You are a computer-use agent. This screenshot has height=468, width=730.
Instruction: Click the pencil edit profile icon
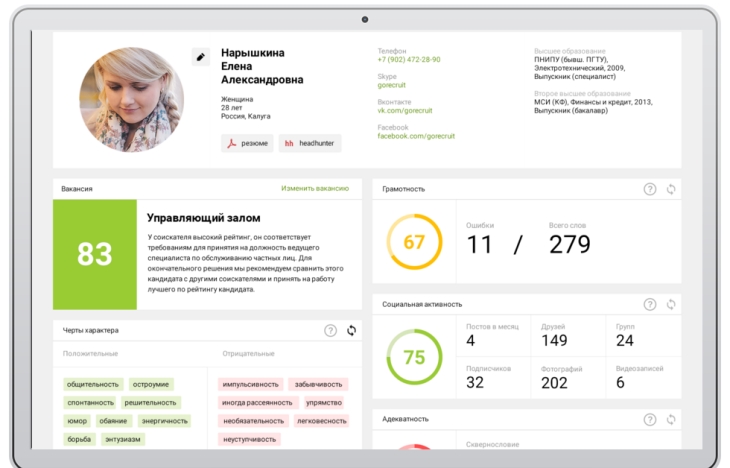coord(201,57)
